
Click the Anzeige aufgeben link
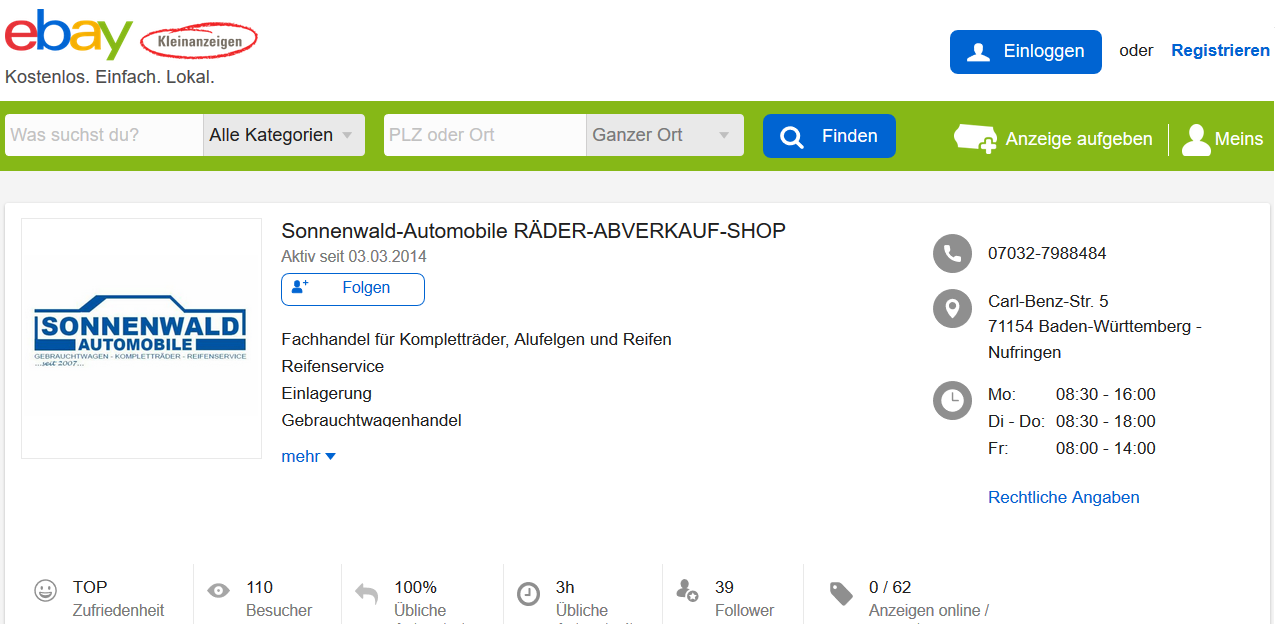coord(1053,139)
